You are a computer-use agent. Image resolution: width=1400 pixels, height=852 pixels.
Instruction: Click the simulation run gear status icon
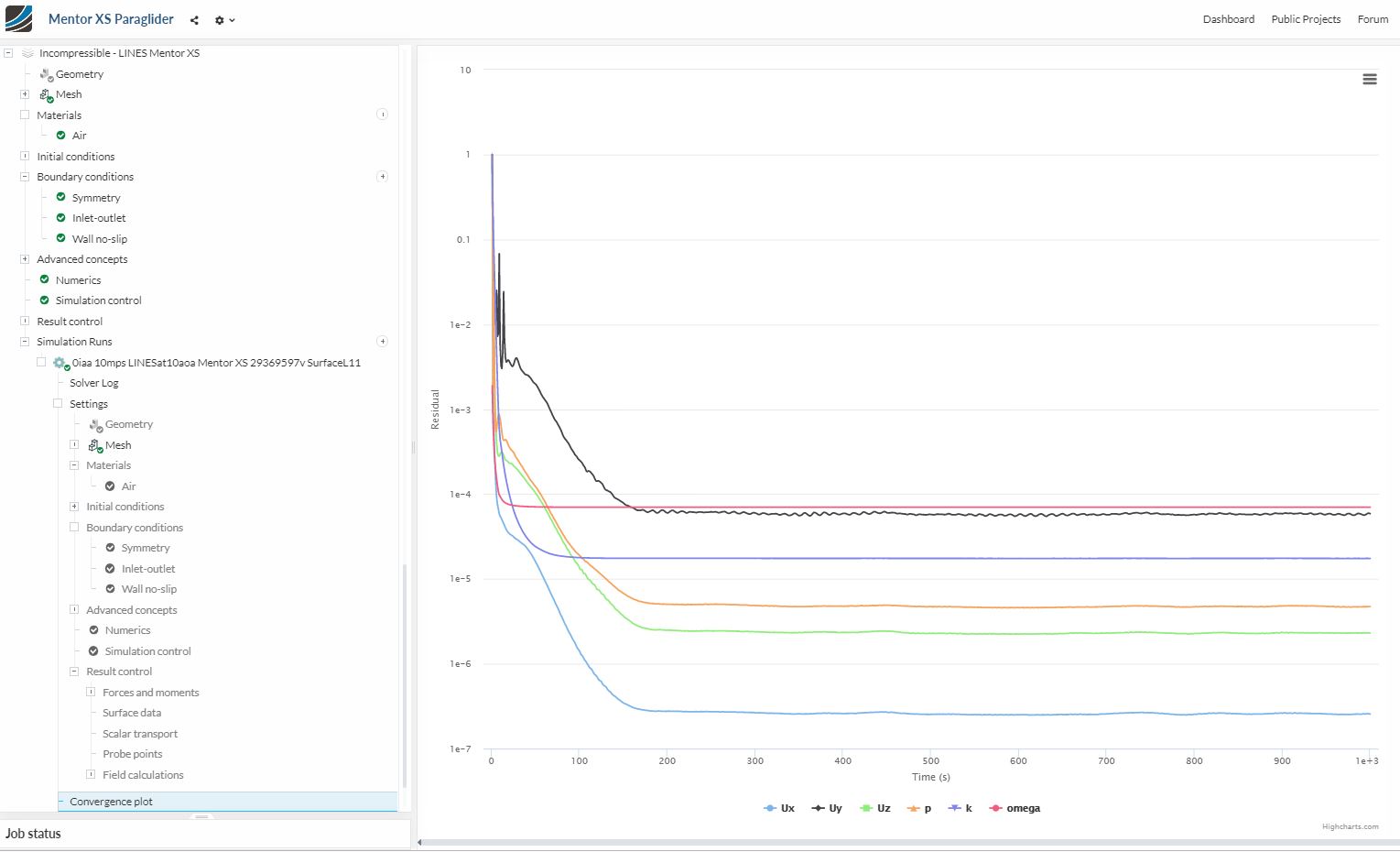click(61, 364)
